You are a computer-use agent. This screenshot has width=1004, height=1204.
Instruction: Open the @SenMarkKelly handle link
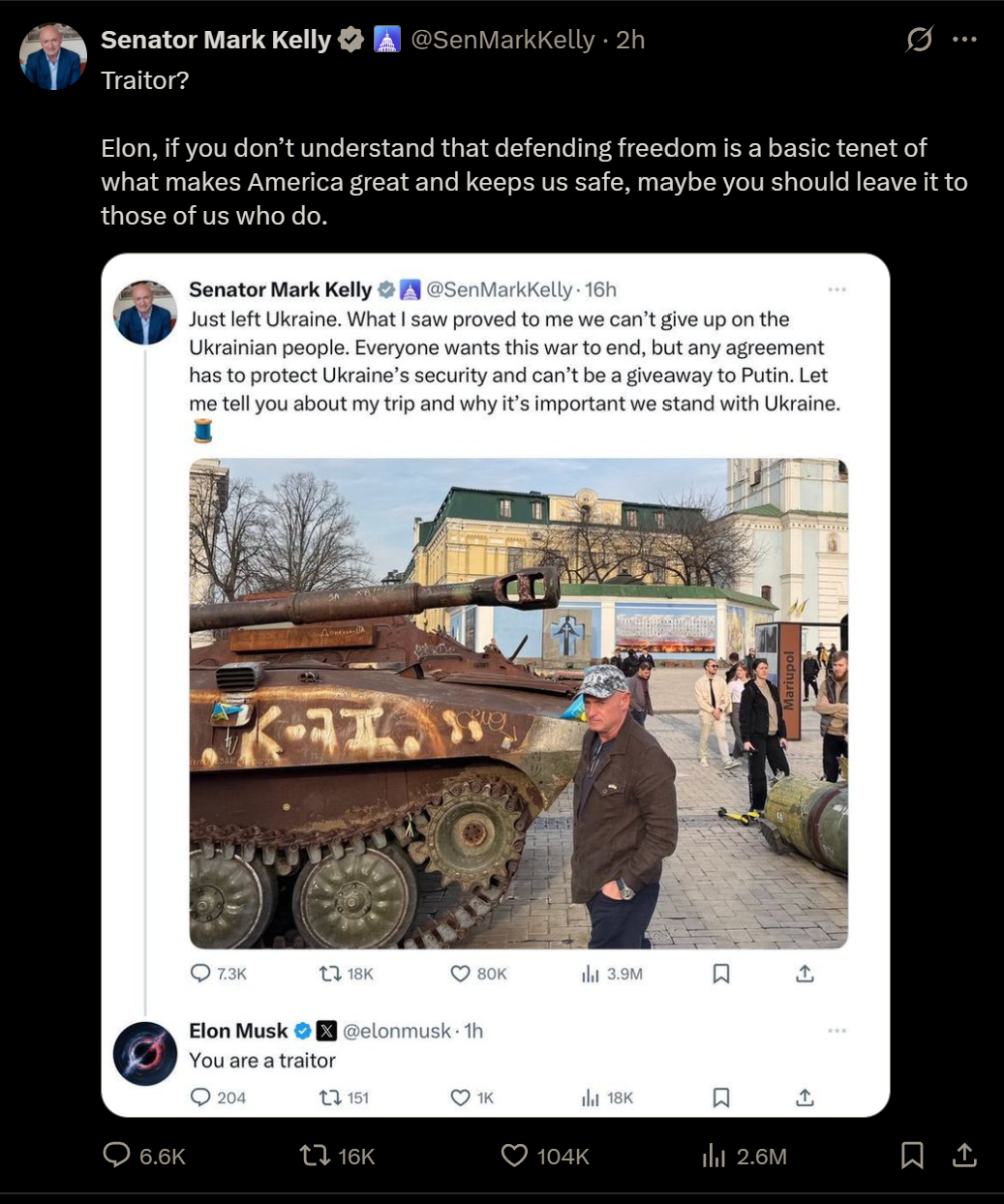502,40
